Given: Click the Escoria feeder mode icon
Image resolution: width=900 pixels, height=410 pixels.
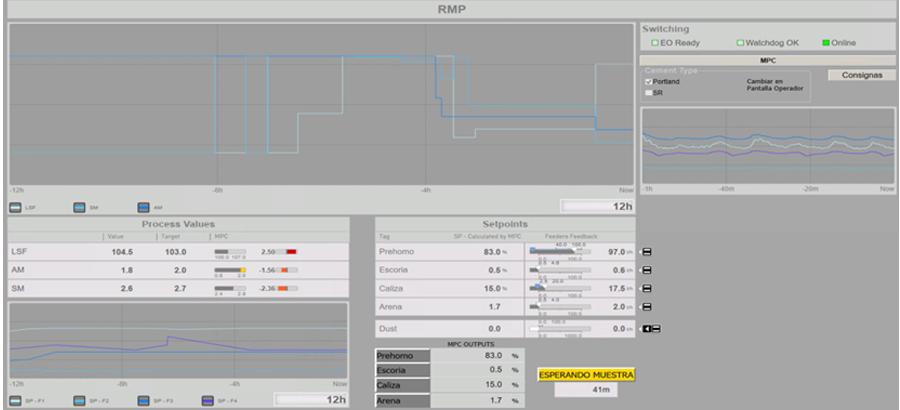Looking at the screenshot, I should (646, 270).
